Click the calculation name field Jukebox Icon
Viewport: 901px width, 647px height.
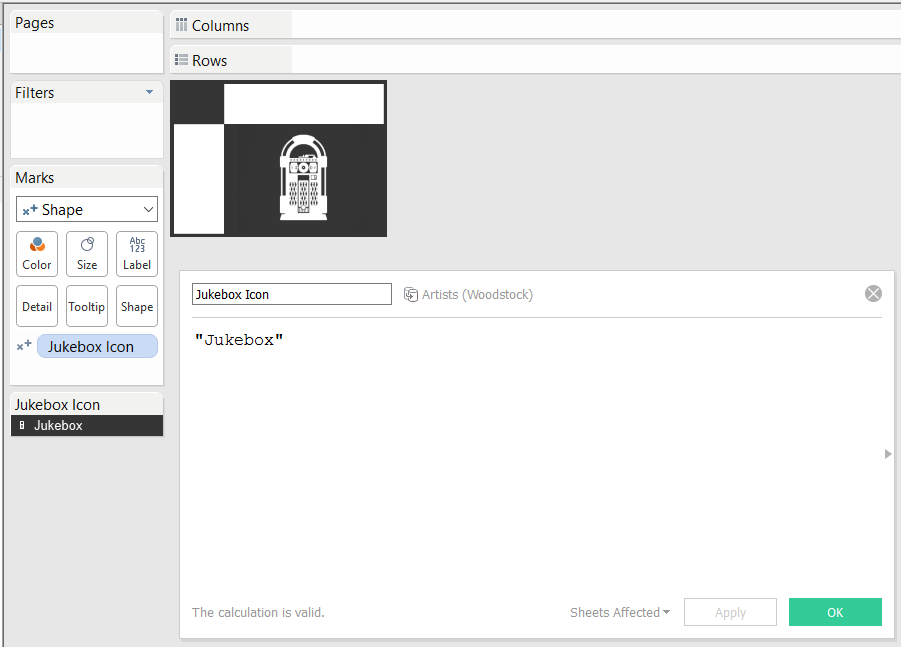292,294
